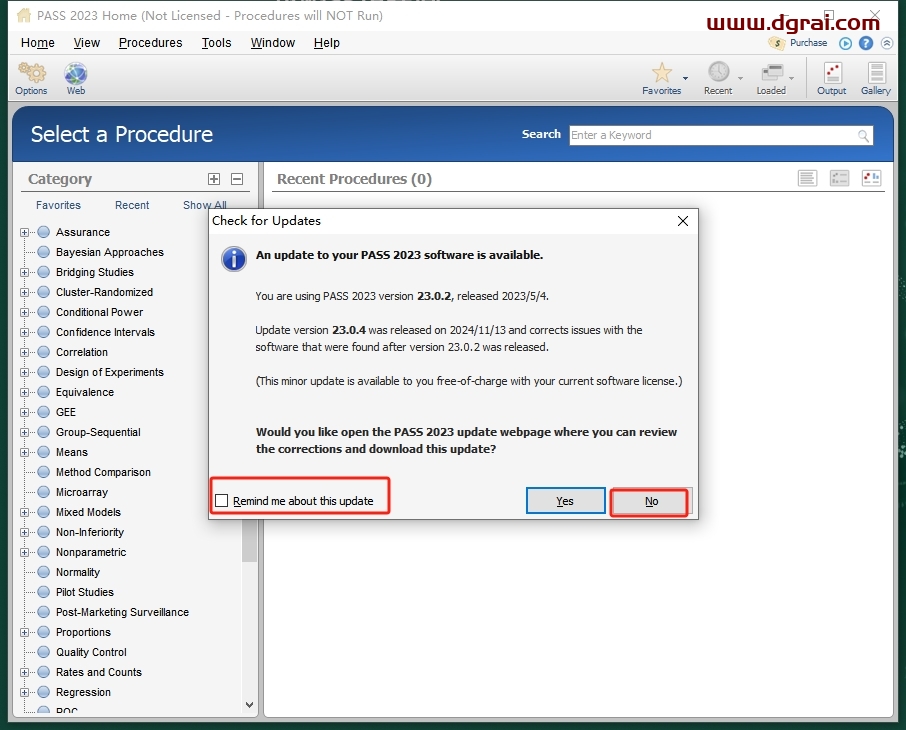Viewport: 906px width, 730px height.
Task: Select Bayesian Approaches category
Action: [110, 253]
